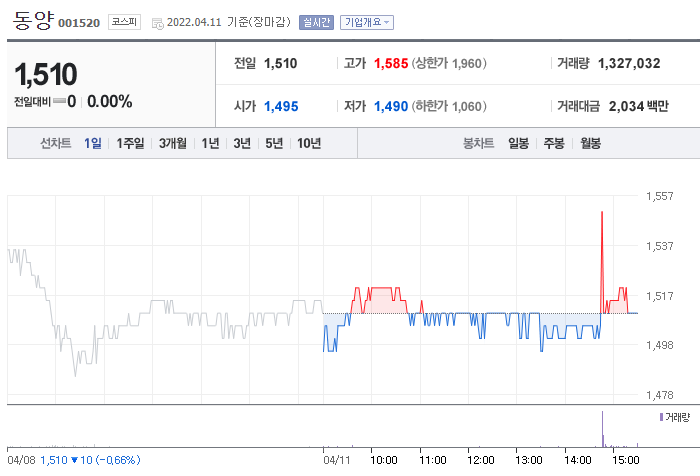Select the 5년 line chart tab

coord(274,143)
